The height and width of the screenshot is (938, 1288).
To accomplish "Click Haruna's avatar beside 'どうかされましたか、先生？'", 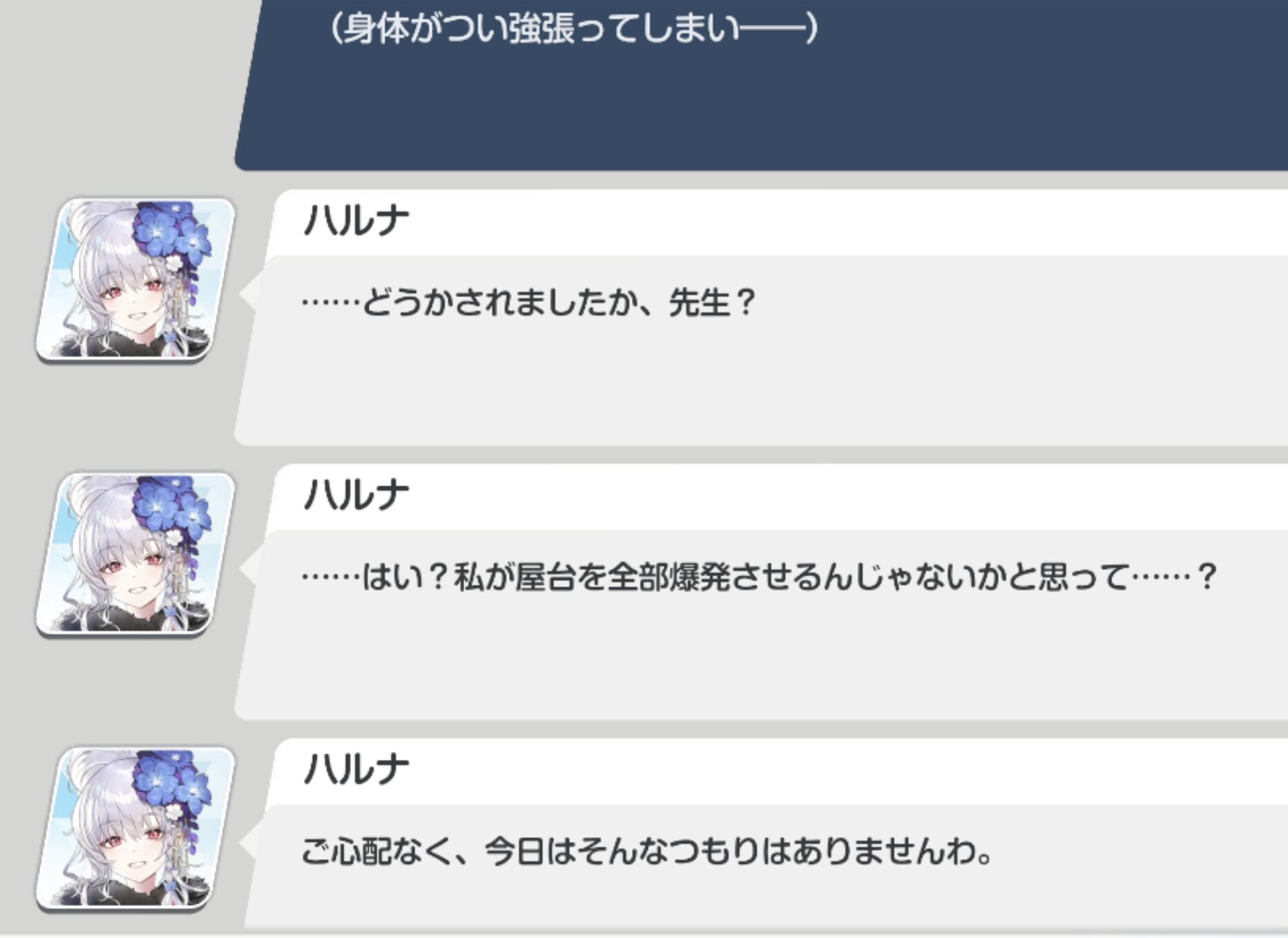I will point(135,280).
